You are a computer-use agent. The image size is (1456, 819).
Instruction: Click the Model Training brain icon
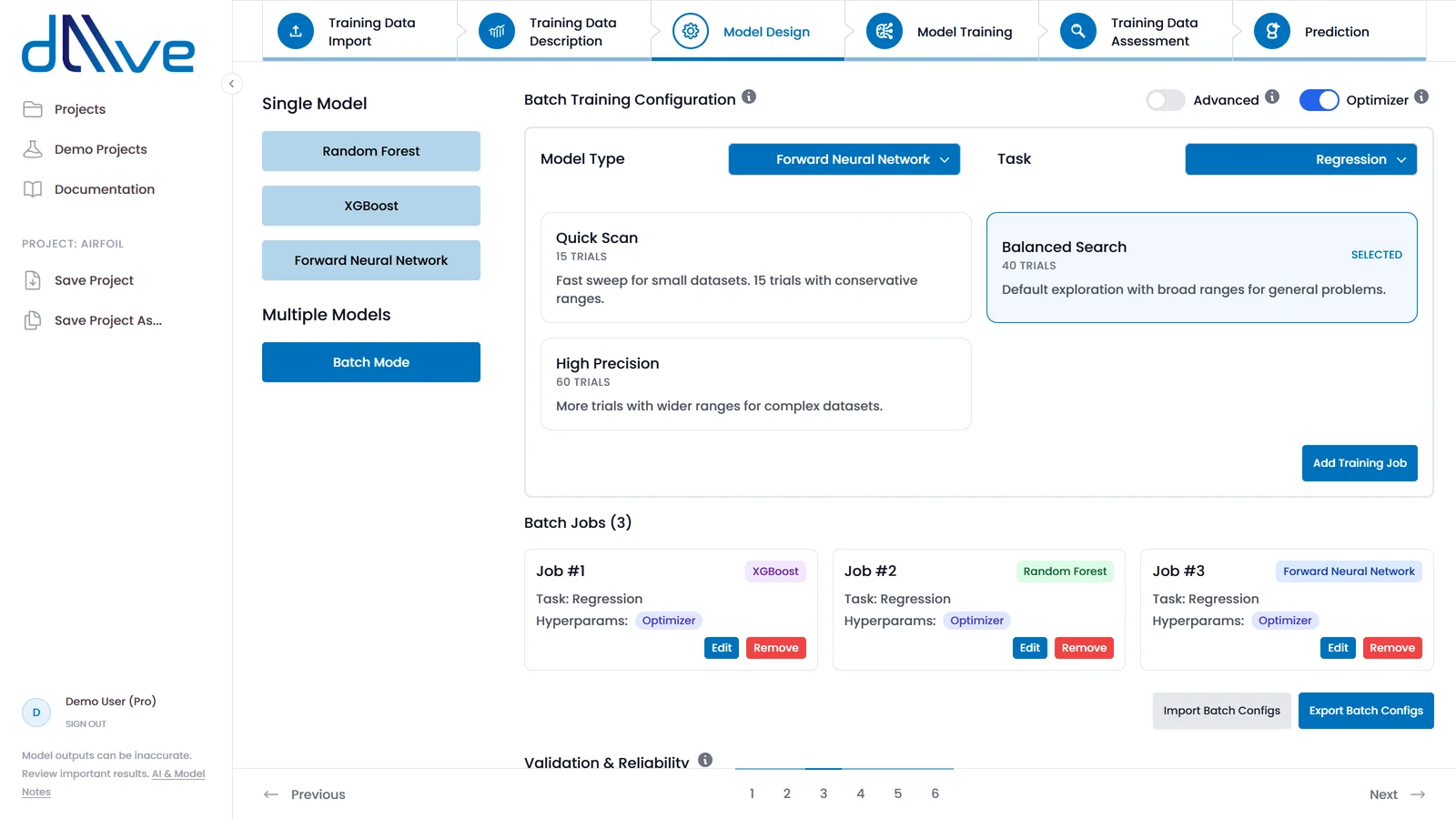pyautogui.click(x=885, y=31)
